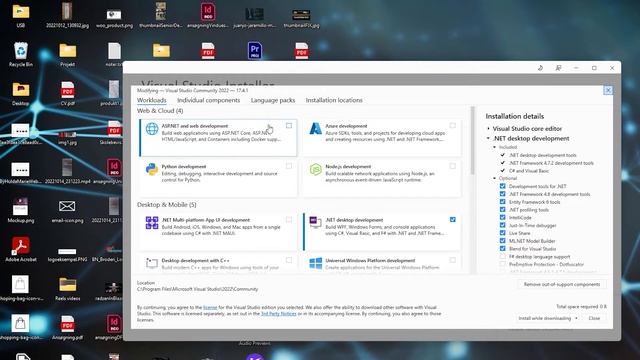Check the ASP.NET and web development workload
This screenshot has width=640, height=360.
289,126
